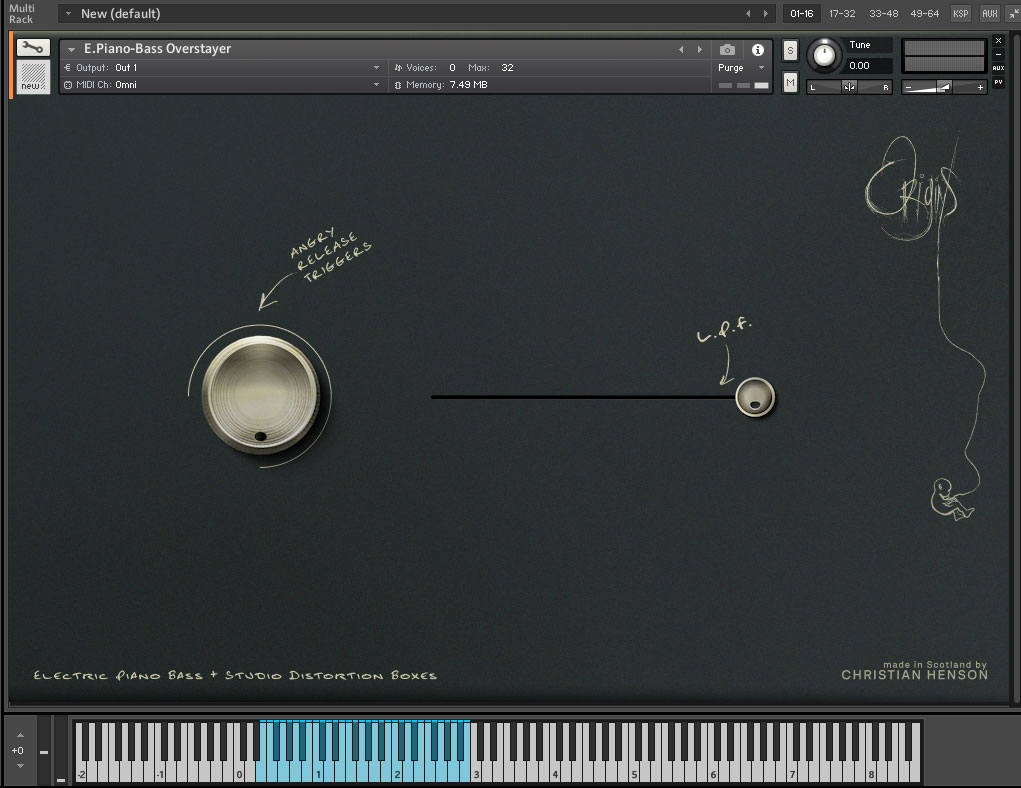This screenshot has width=1021, height=788.
Task: Mute the E.Piano-Bass Overstayer instrument
Action: [790, 82]
